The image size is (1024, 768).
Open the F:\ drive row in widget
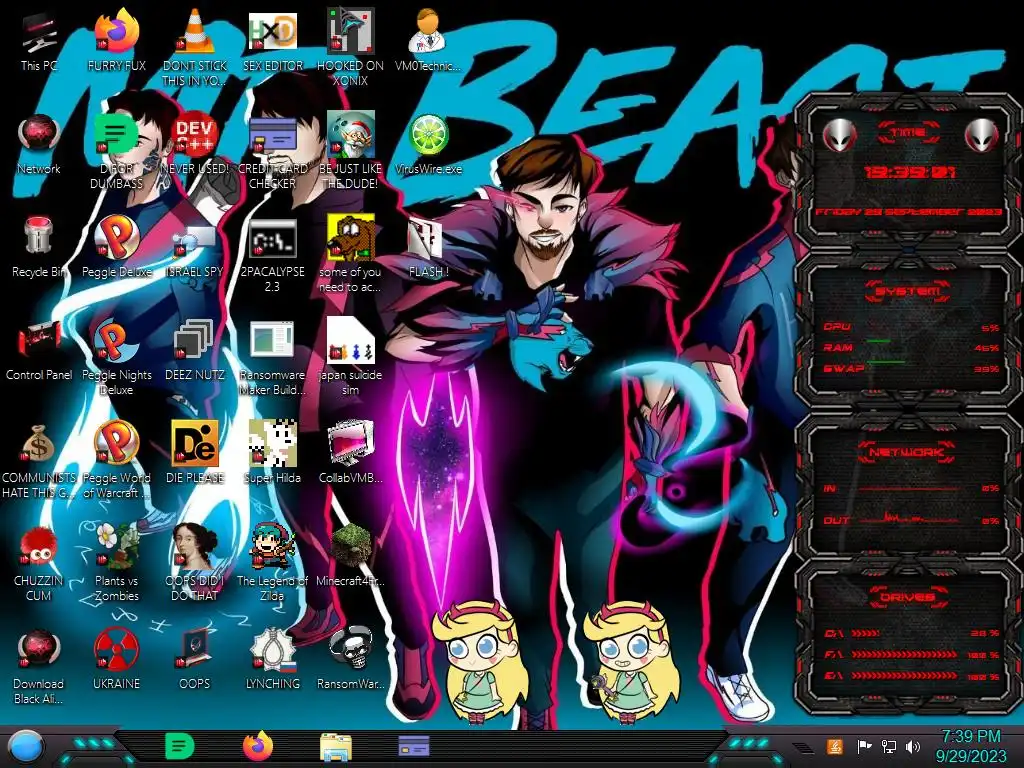coord(912,654)
